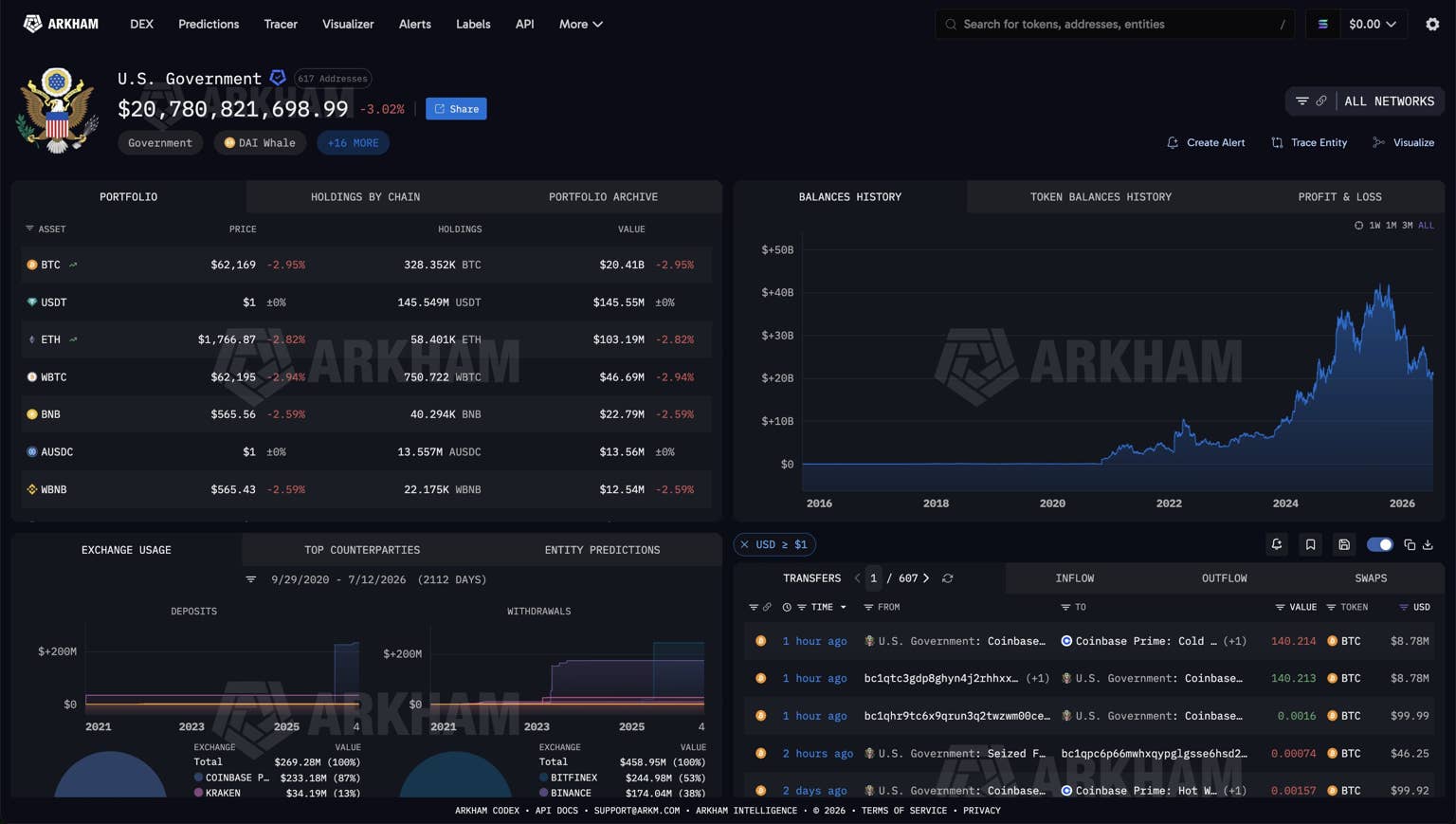The image size is (1456, 824).
Task: Switch to Holdings By Chain tab
Action: pyautogui.click(x=365, y=197)
